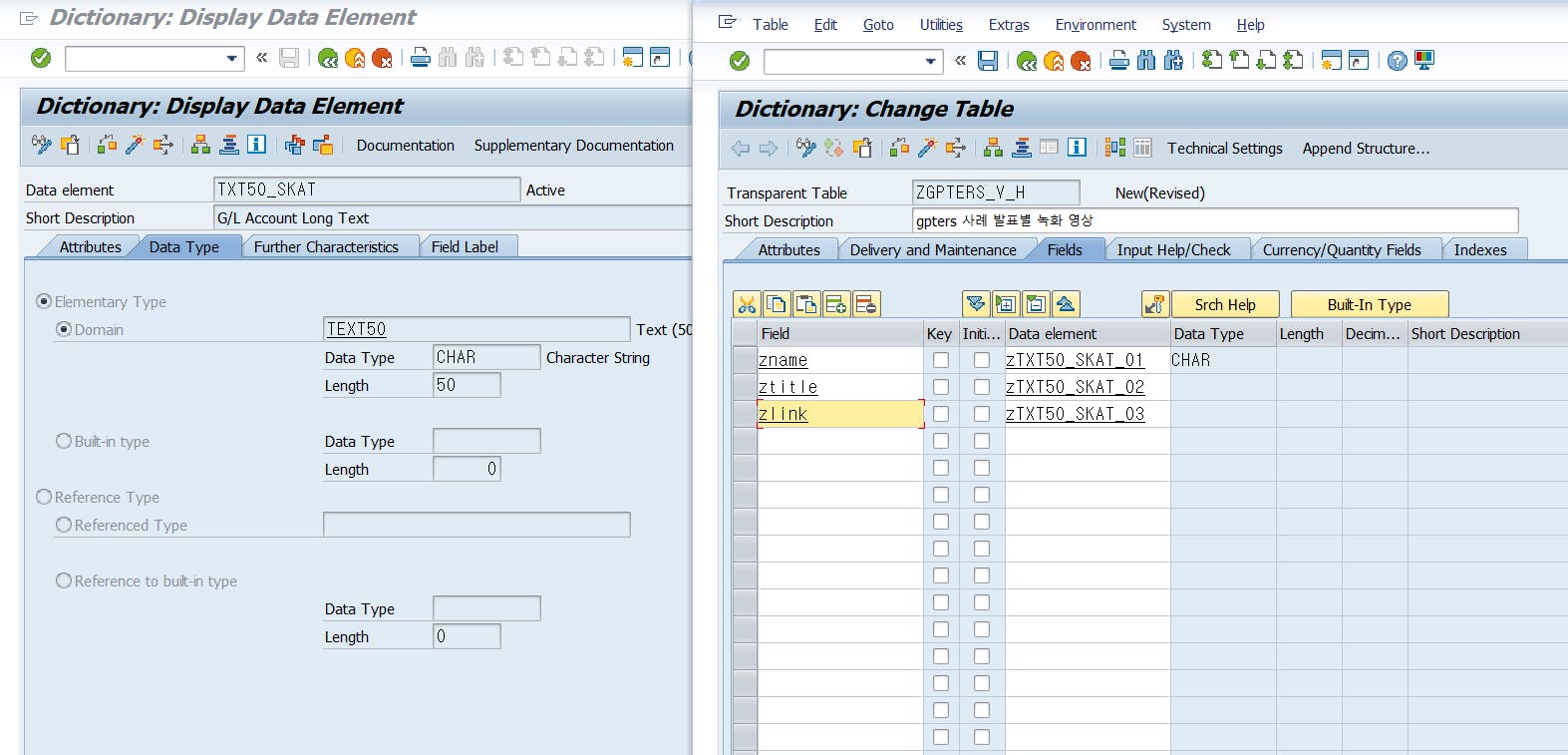This screenshot has width=1568, height=755.
Task: Click the Help question mark icon
Action: 1397,61
